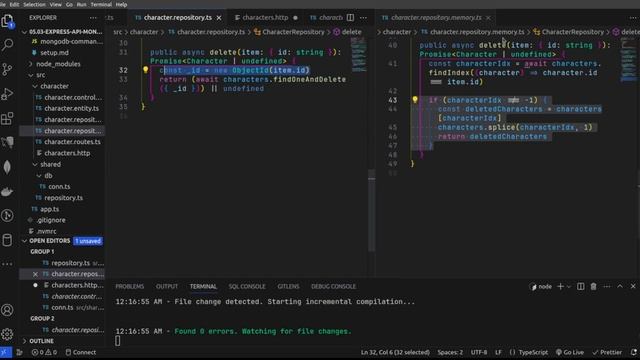Open the Extensions view
This screenshot has height=360, width=640.
[x=7, y=118]
